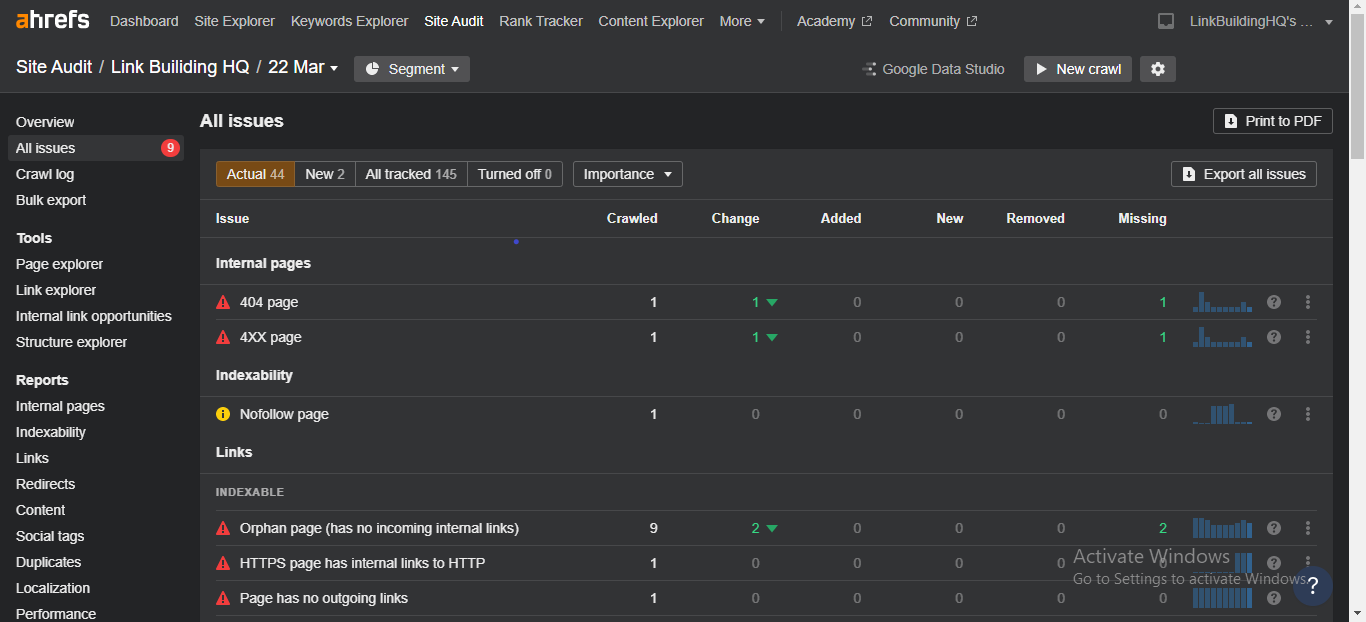Open the Segment dropdown
The width and height of the screenshot is (1366, 622).
[412, 69]
